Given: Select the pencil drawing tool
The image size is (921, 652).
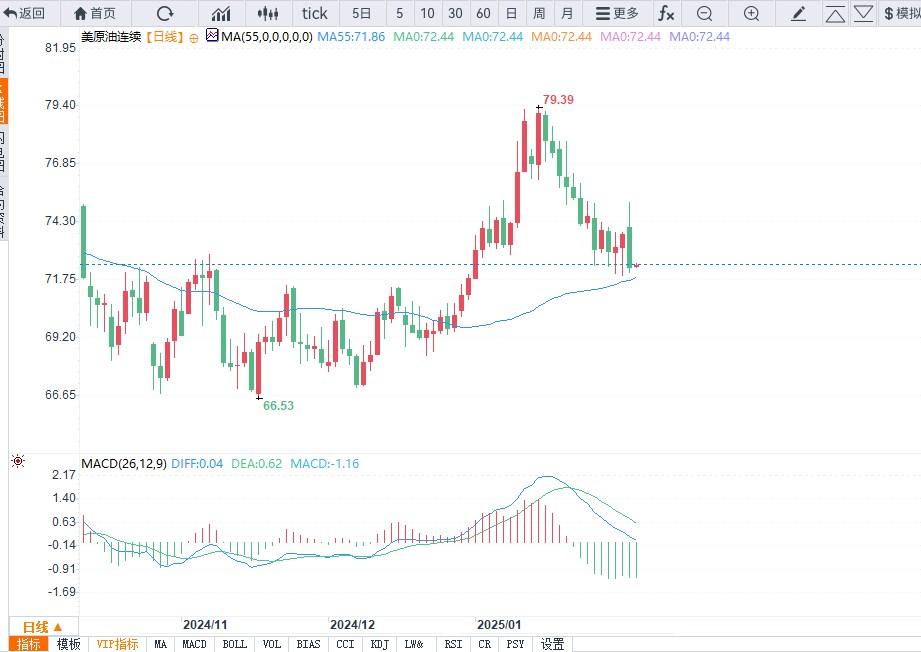Looking at the screenshot, I should tap(798, 13).
